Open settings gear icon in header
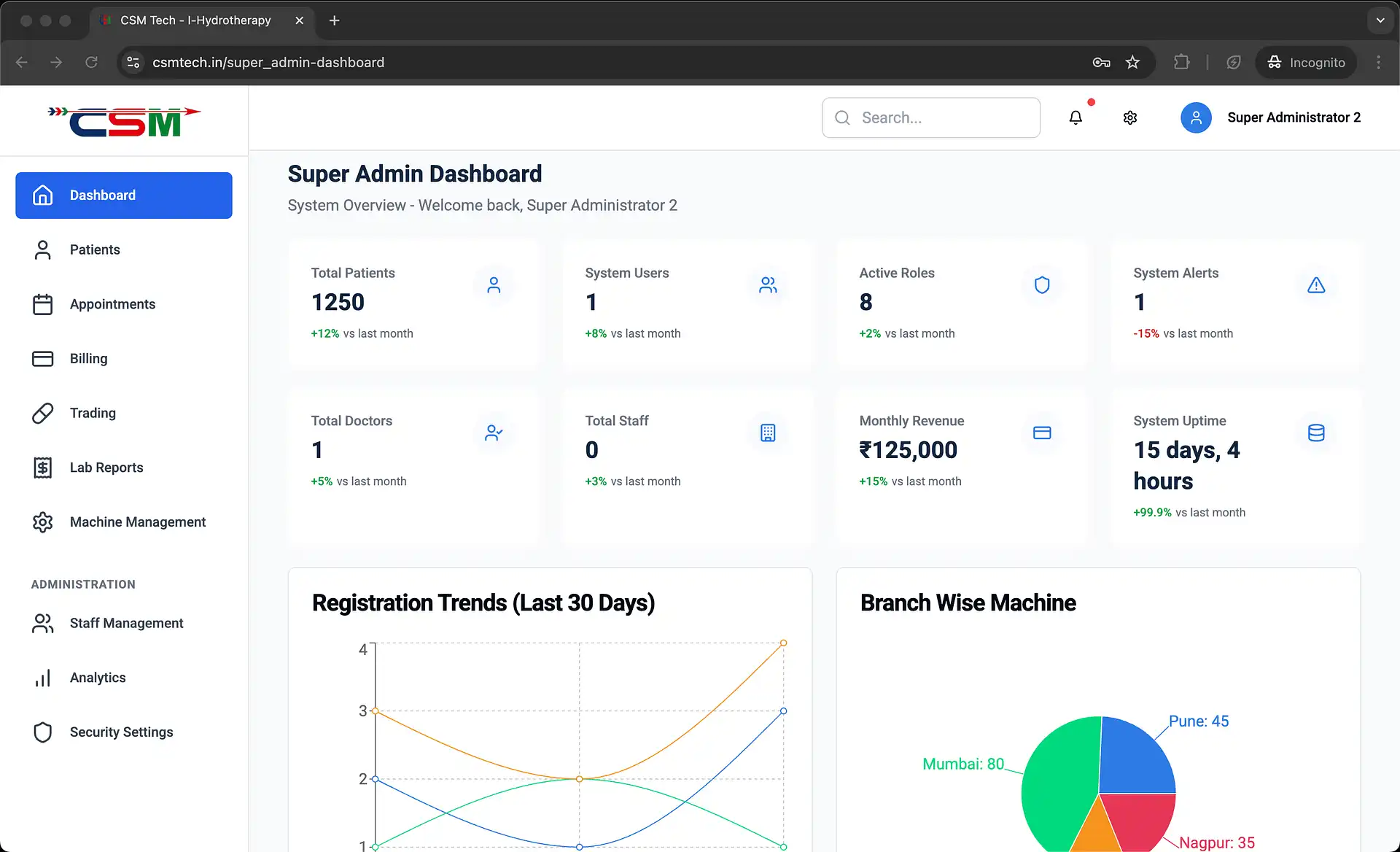 pyautogui.click(x=1130, y=117)
